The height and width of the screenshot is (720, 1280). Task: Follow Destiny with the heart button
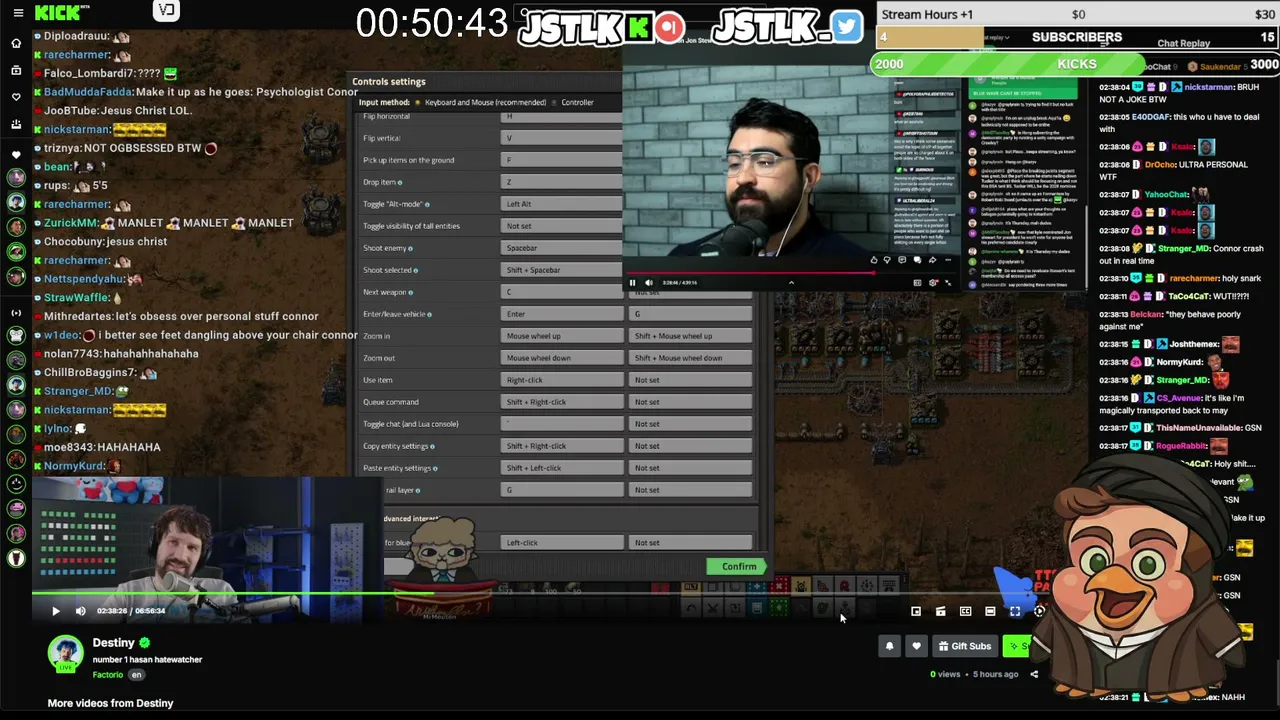tap(916, 646)
